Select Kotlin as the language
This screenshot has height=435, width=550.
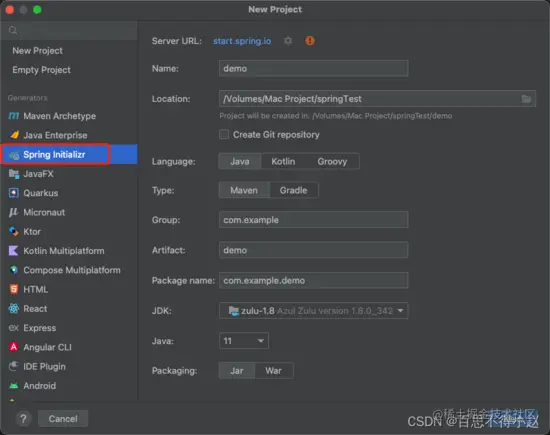283,161
